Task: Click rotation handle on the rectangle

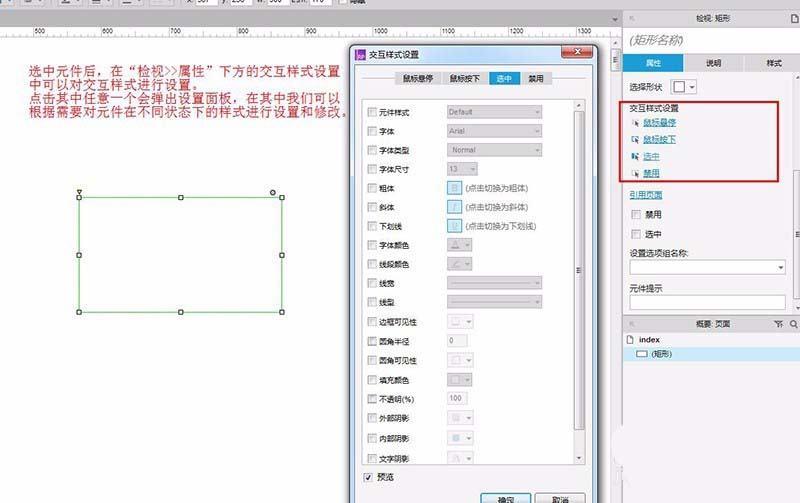Action: click(x=273, y=192)
